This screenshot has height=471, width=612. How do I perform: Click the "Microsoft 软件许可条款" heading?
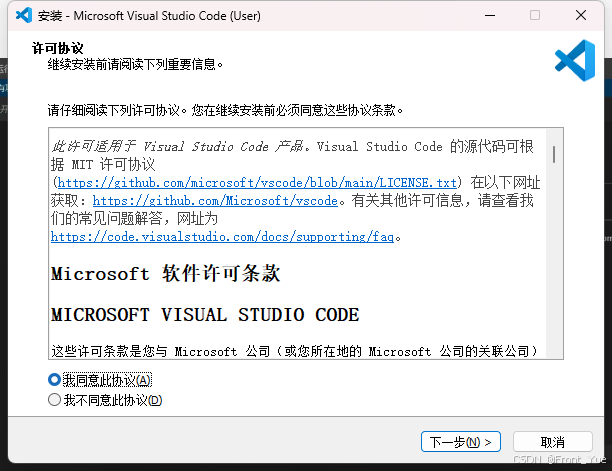165,273
